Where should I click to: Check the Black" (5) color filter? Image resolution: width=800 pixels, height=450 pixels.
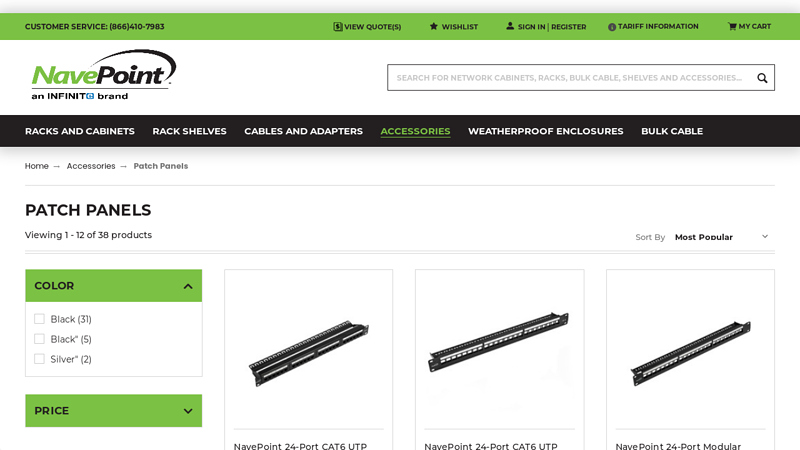[39, 339]
